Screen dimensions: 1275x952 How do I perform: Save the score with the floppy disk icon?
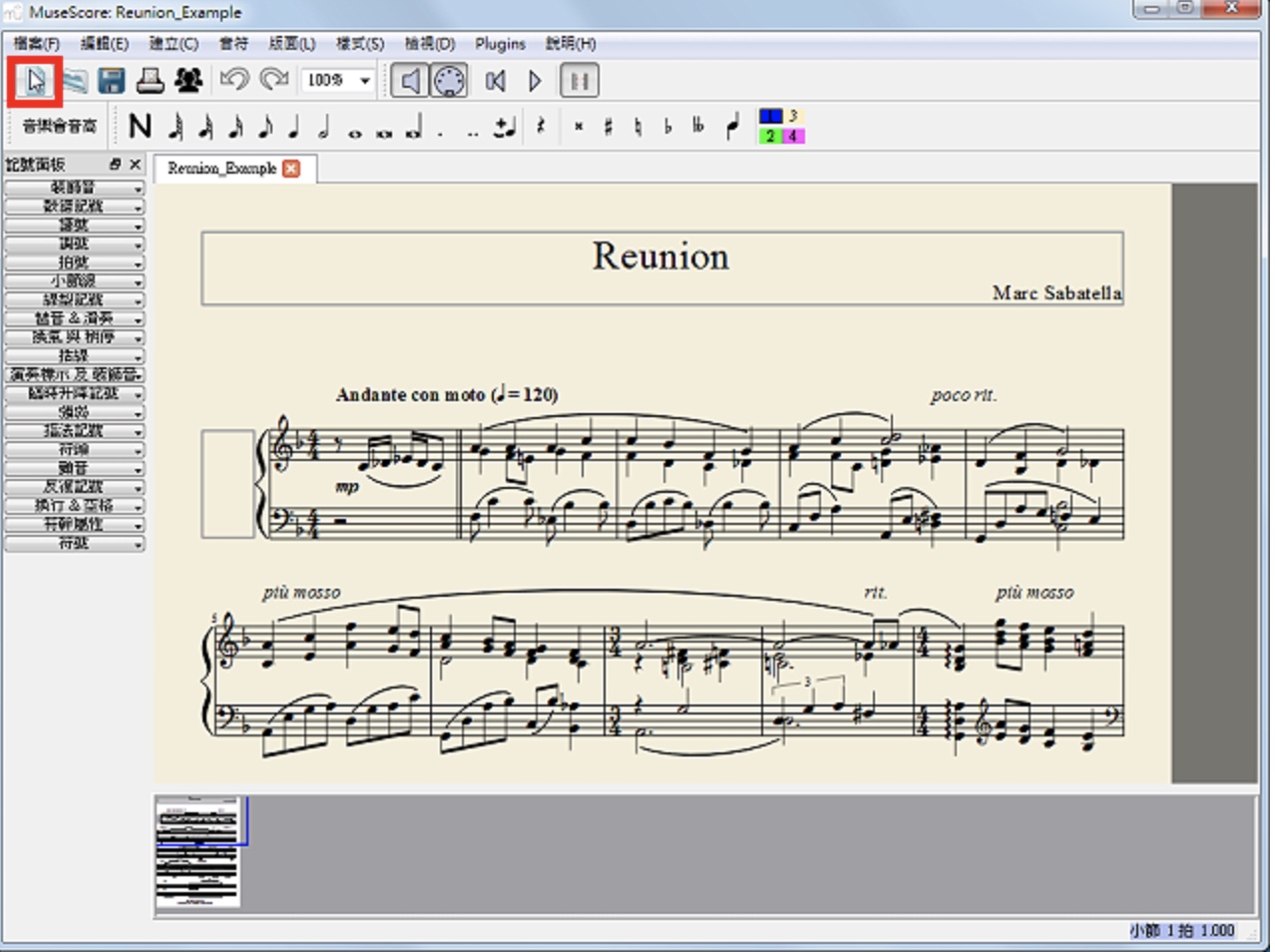(x=112, y=81)
